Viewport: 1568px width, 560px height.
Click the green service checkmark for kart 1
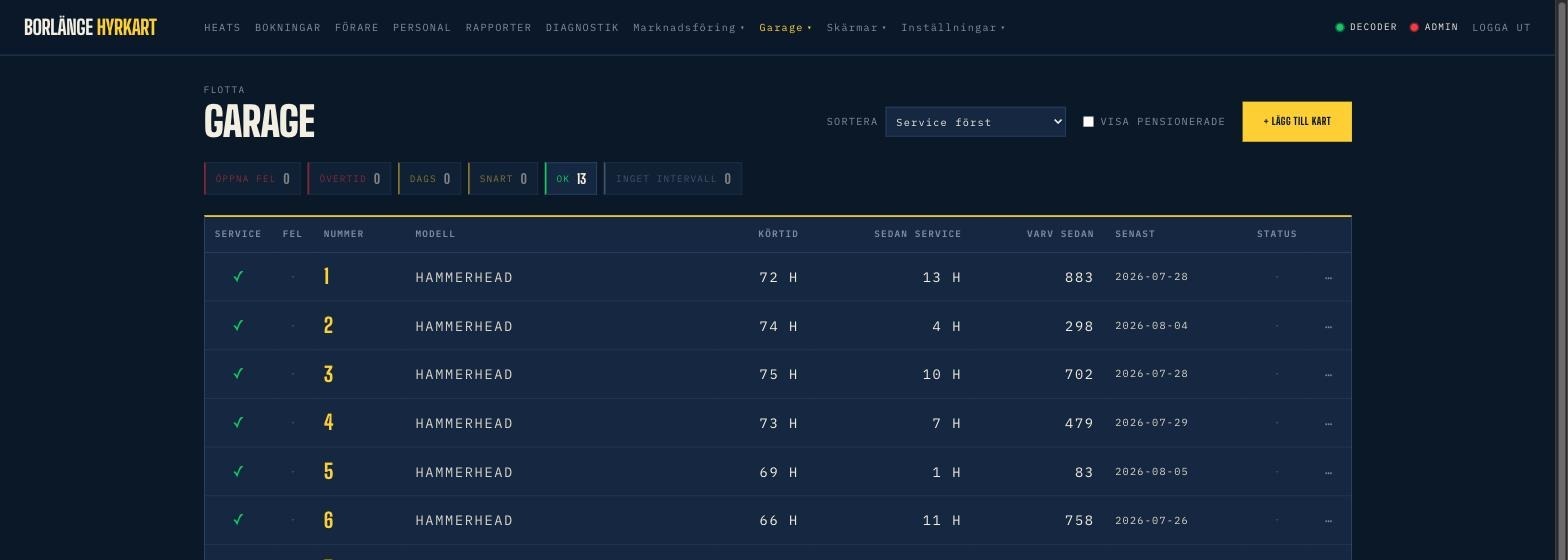pos(238,277)
